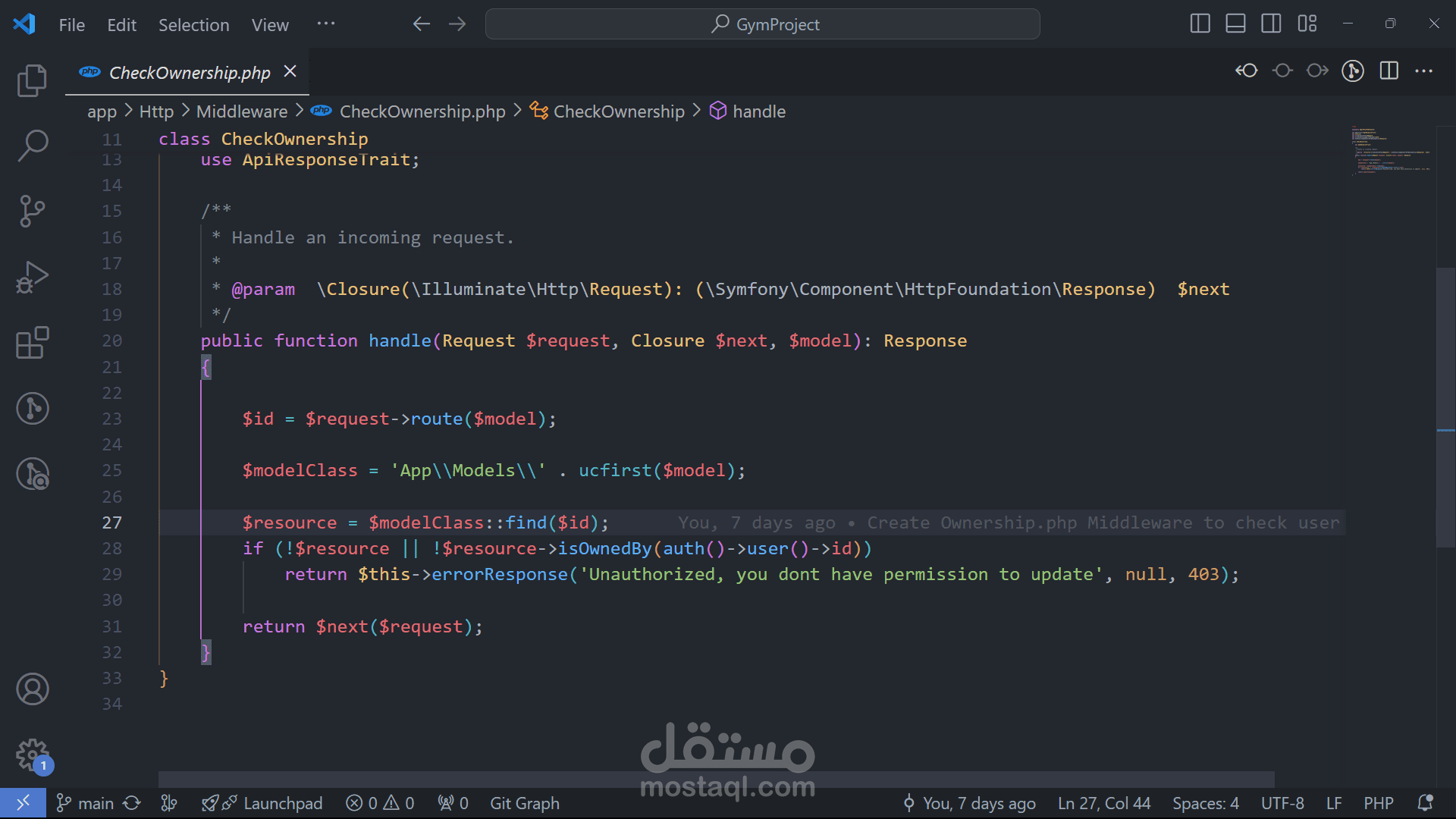The height and width of the screenshot is (819, 1456).
Task: Toggle secondary side bar visibility
Action: [x=1271, y=24]
